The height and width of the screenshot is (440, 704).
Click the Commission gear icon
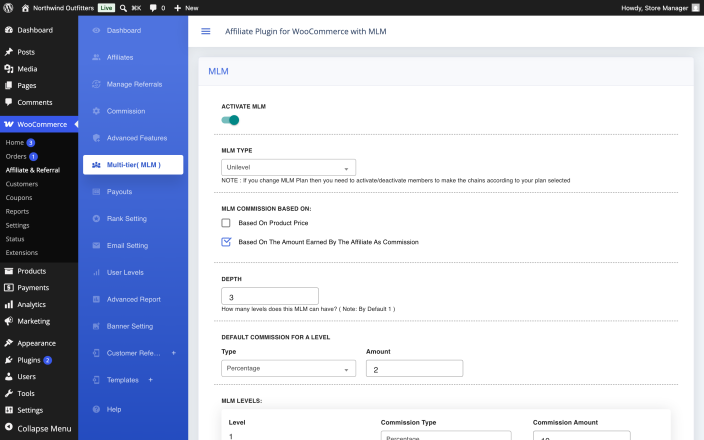click(x=96, y=111)
